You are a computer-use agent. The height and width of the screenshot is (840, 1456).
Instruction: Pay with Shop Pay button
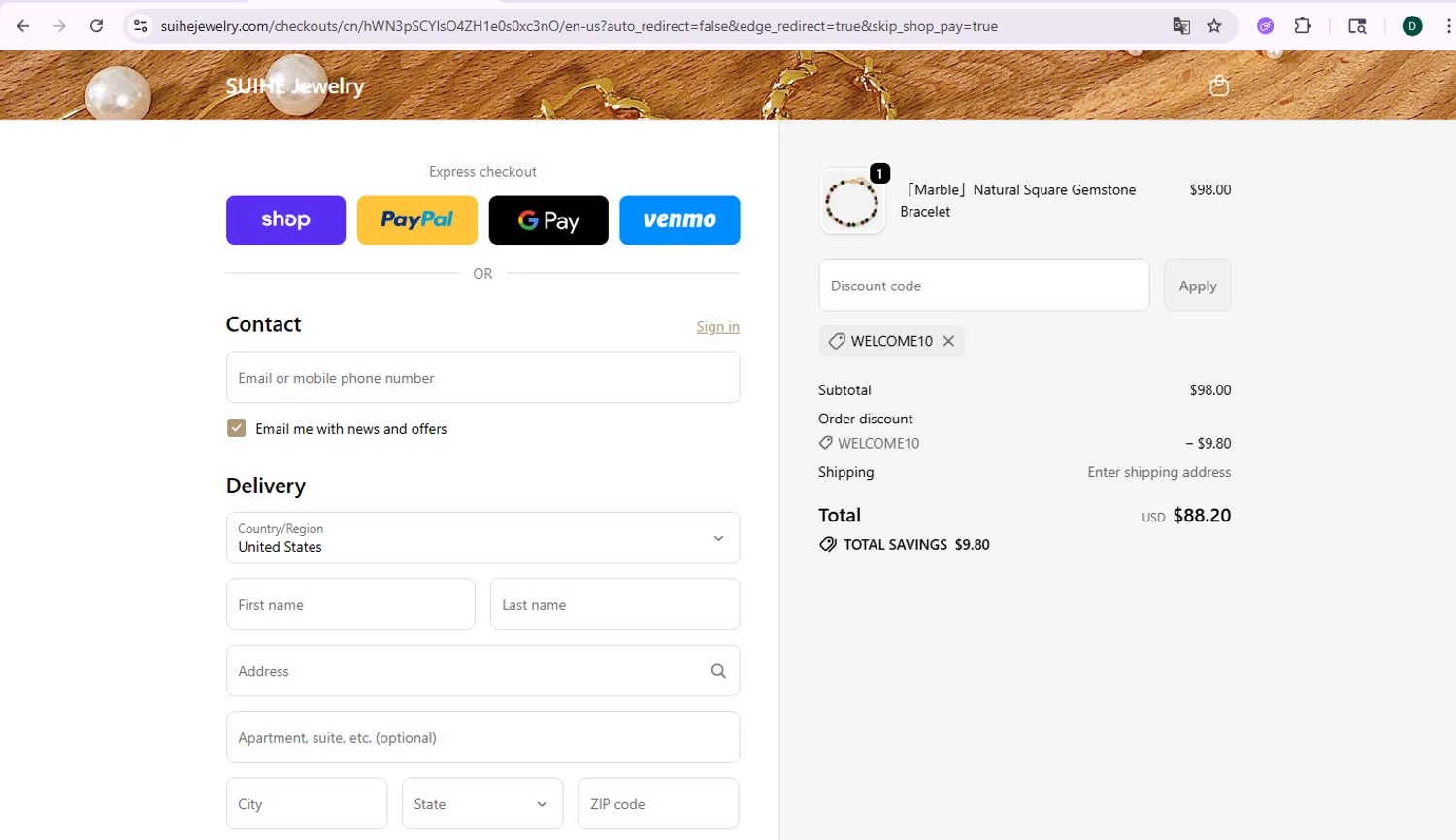(285, 220)
